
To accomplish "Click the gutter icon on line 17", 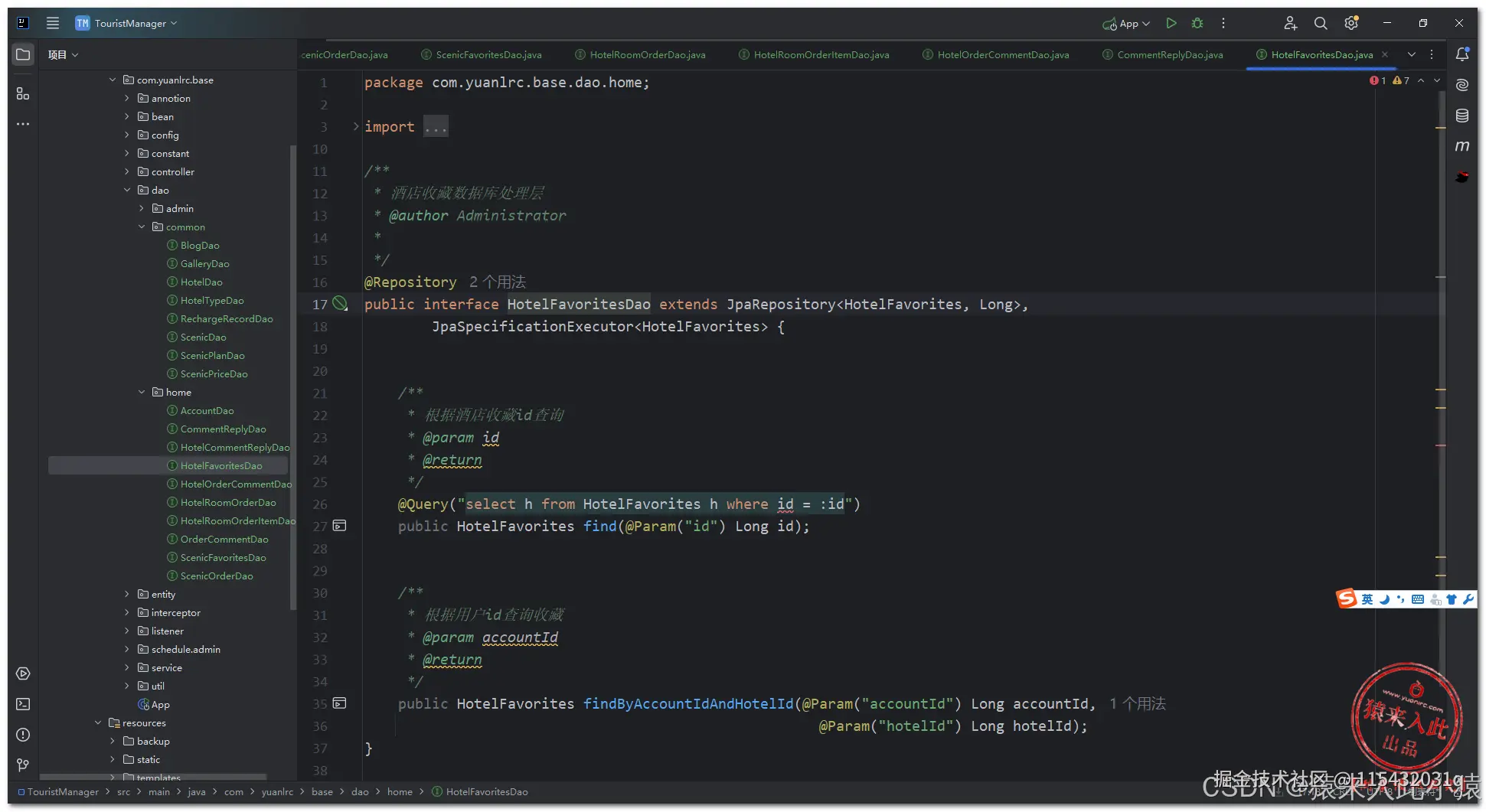I will point(340,304).
